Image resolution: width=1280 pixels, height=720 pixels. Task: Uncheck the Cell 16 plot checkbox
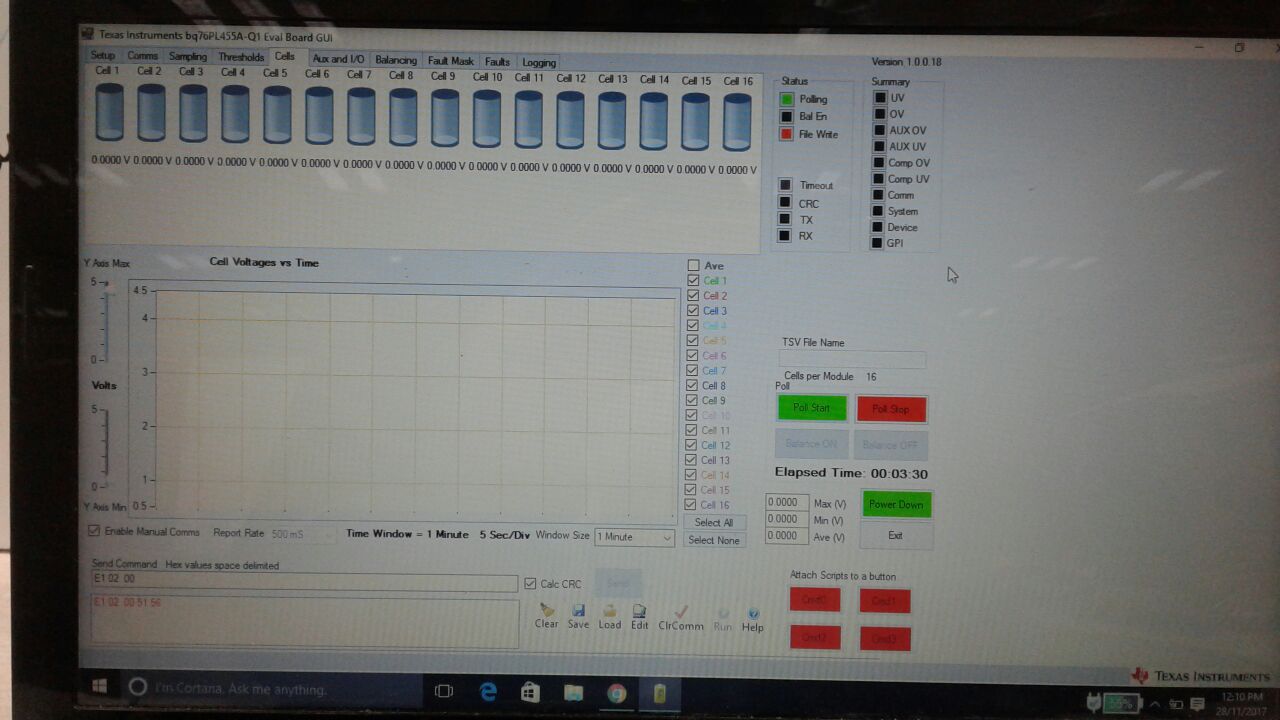(691, 505)
